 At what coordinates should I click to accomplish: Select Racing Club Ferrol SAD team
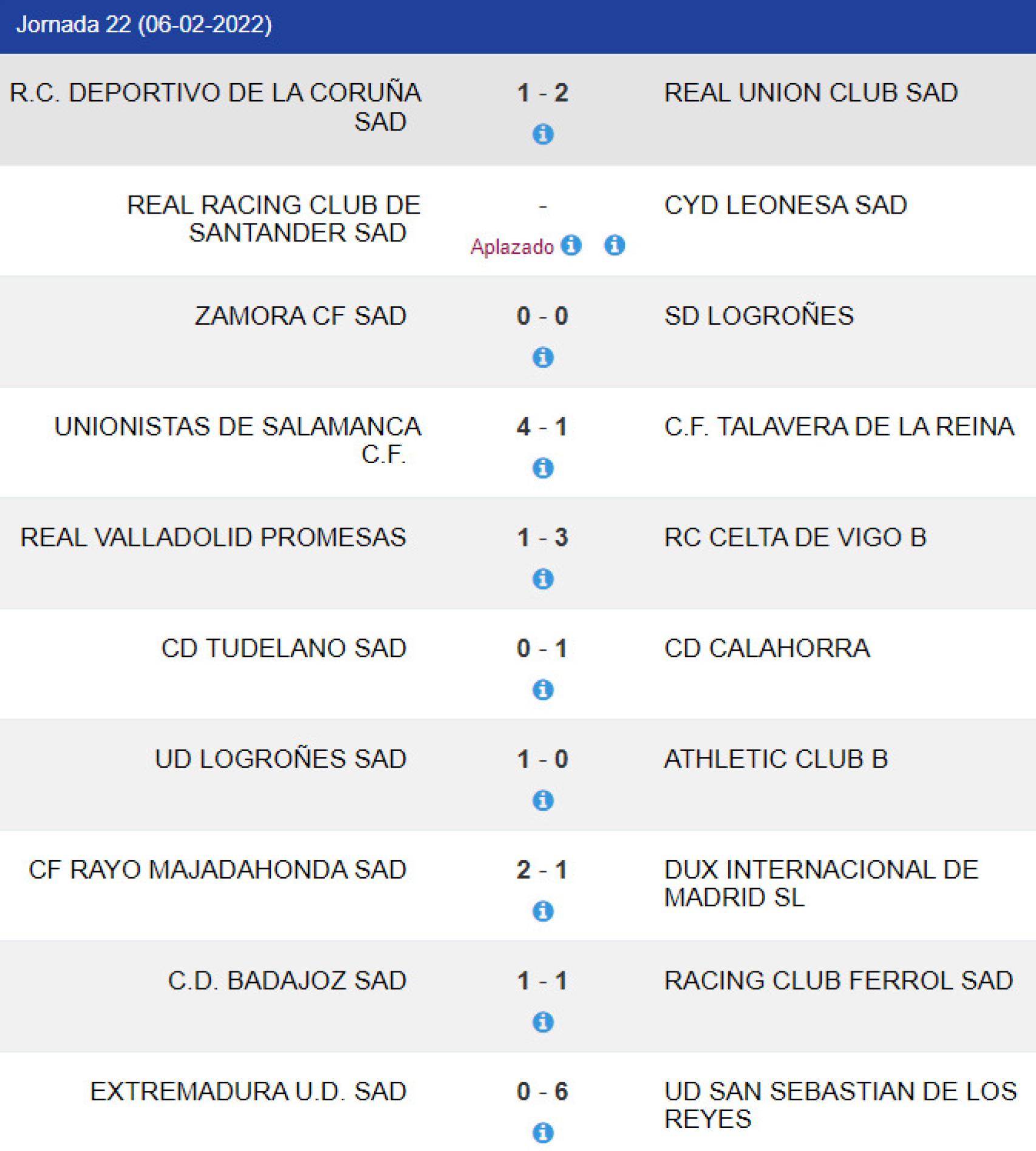[x=838, y=980]
